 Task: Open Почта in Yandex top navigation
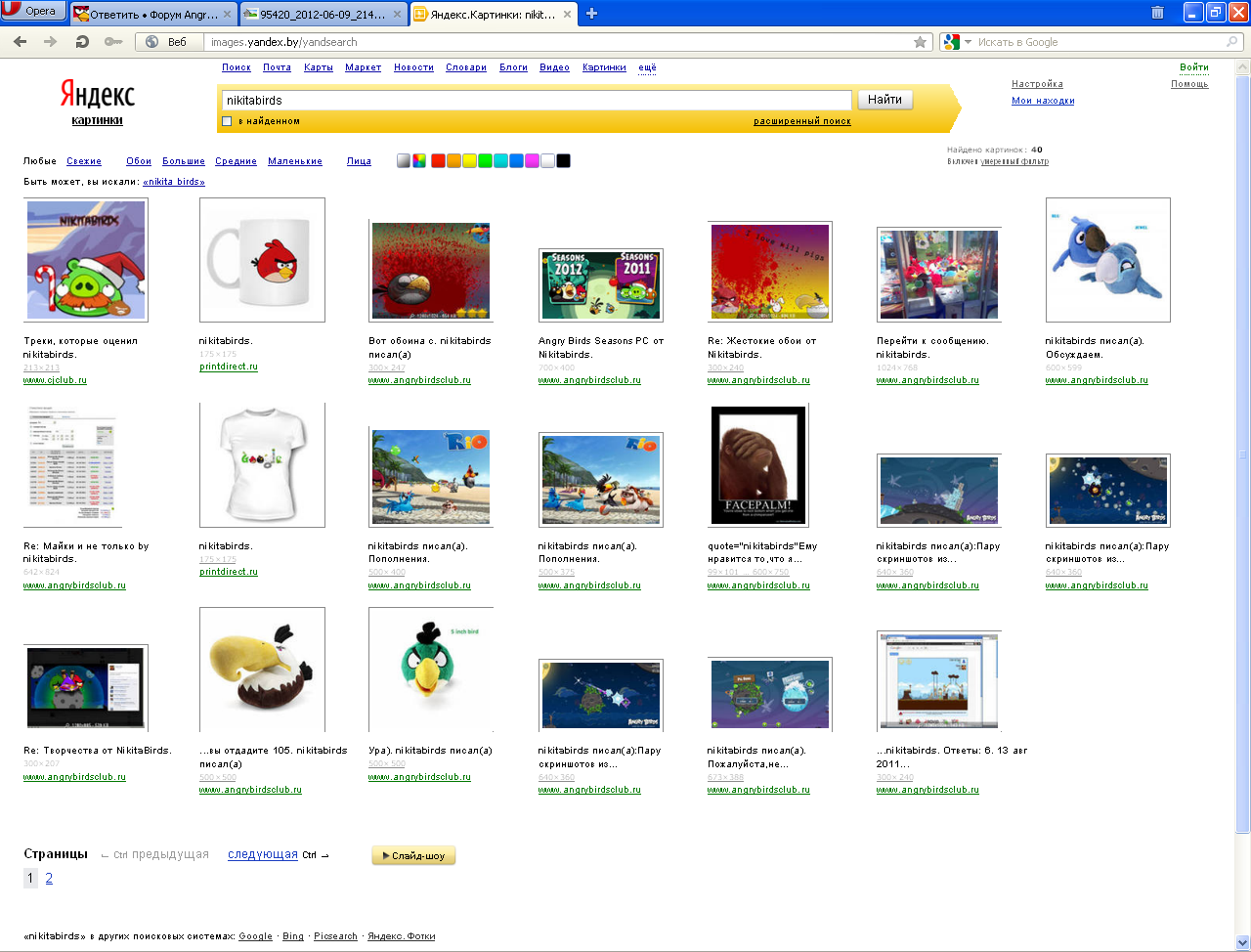(277, 67)
